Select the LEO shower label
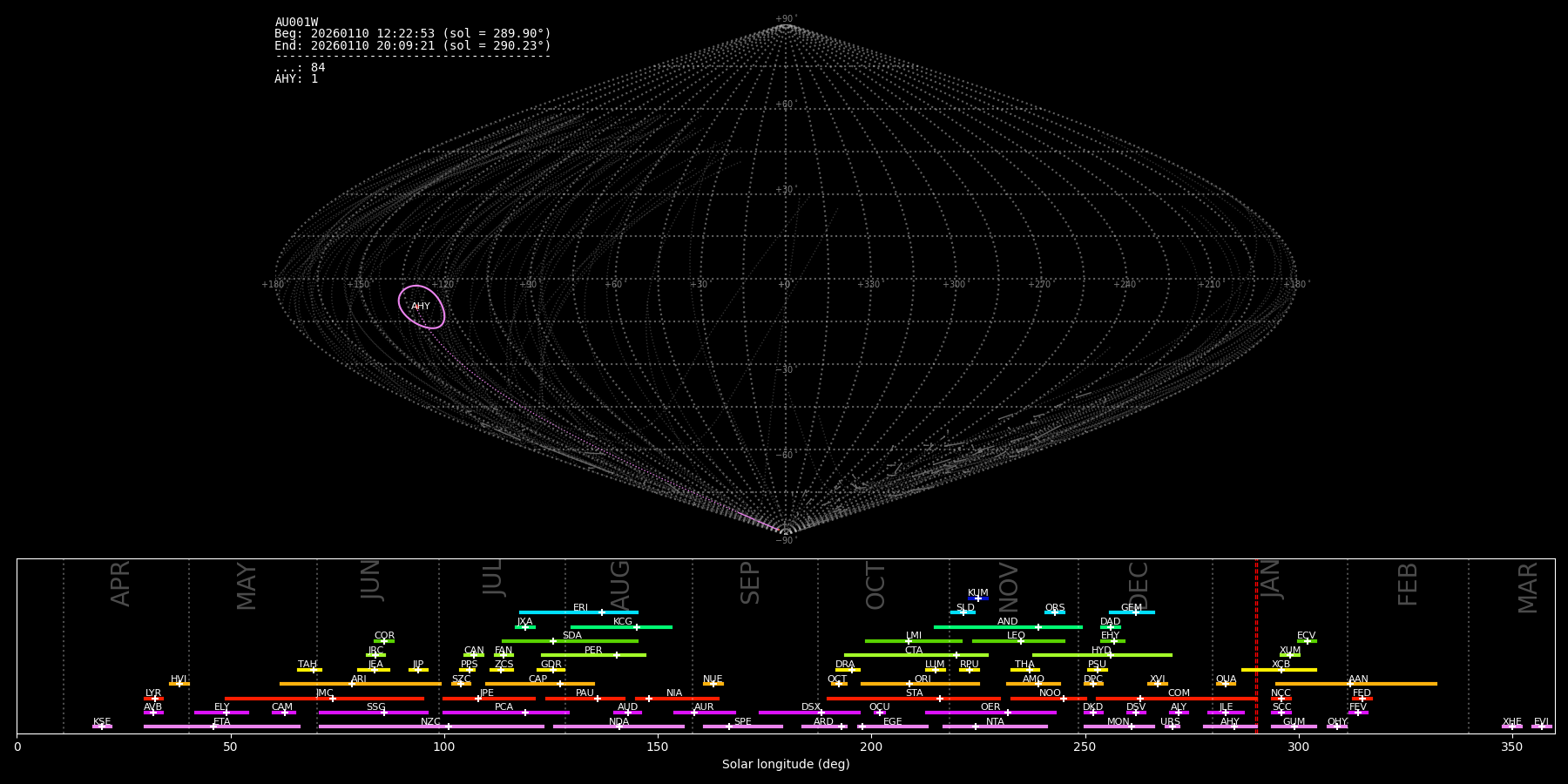The width and height of the screenshot is (1568, 784). 1016,636
